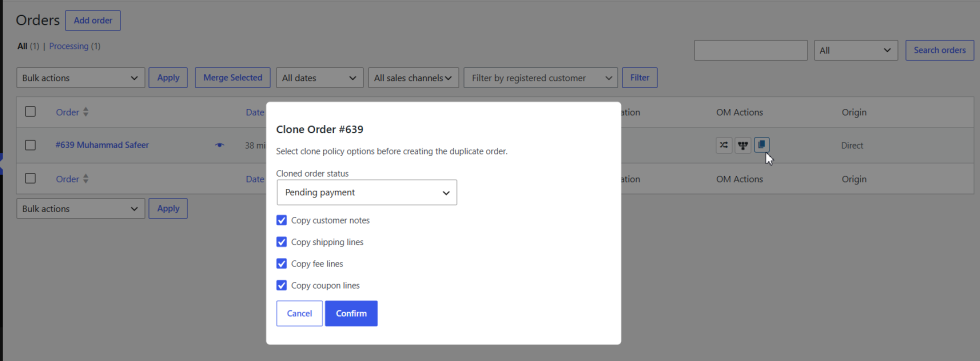
Task: Click the Add order button
Action: 93,21
